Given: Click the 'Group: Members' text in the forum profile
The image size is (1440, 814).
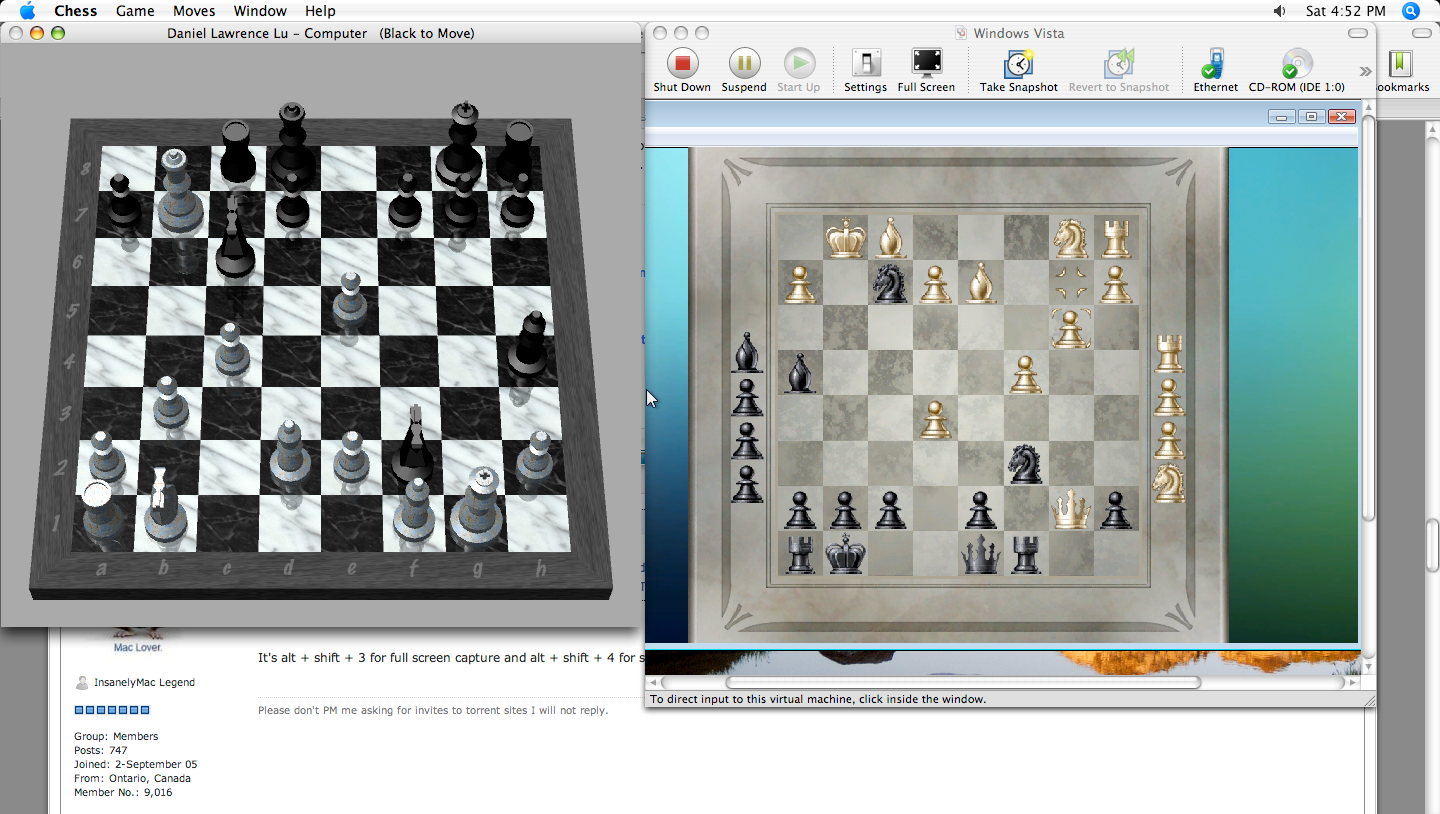Looking at the screenshot, I should point(116,737).
